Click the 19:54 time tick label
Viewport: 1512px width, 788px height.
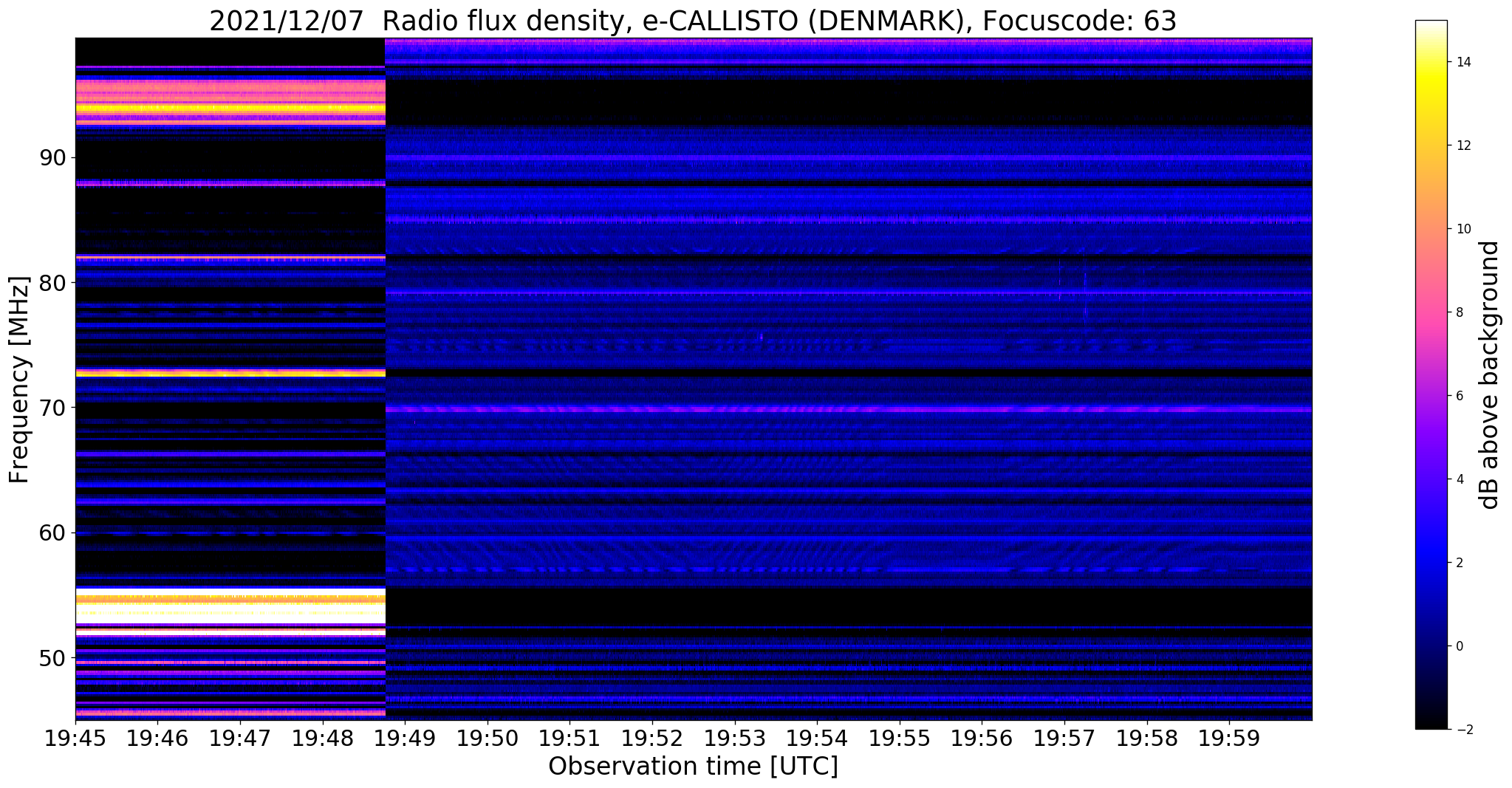point(817,738)
